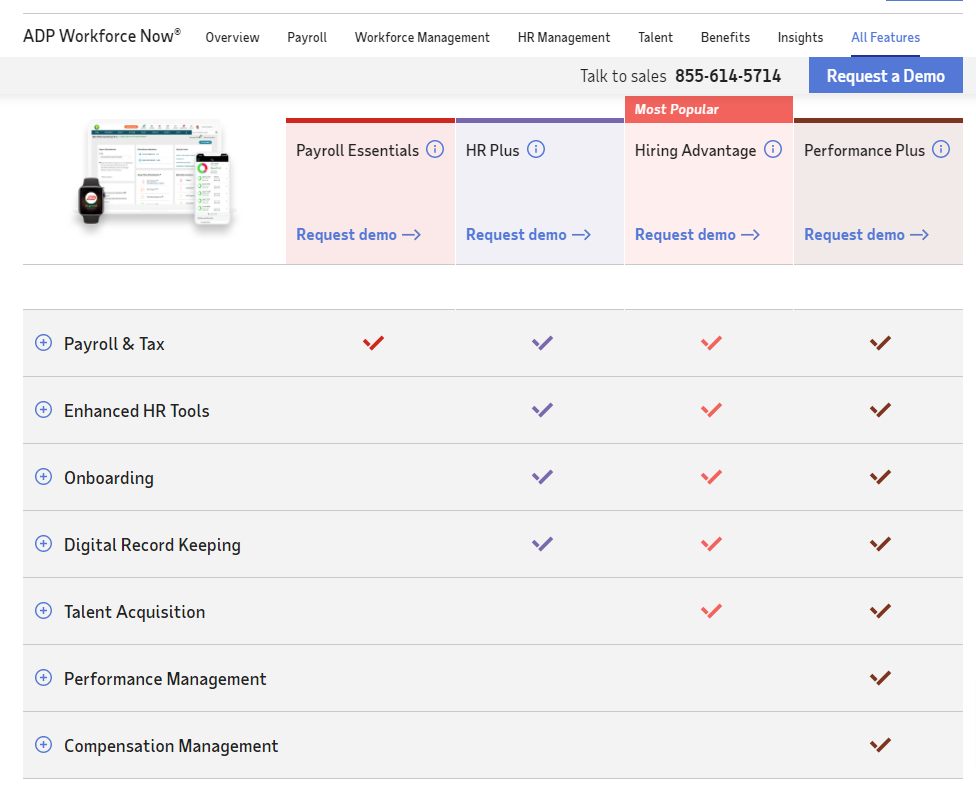Click sales phone number 855-614-5714
976x786 pixels.
pyautogui.click(x=728, y=76)
